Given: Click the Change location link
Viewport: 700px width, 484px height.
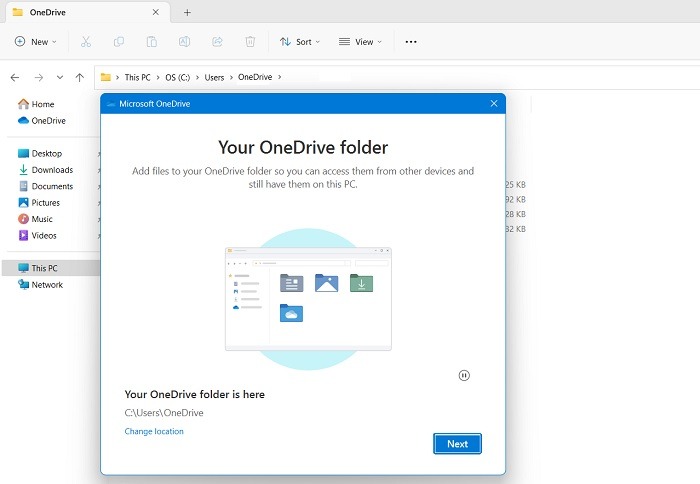Looking at the screenshot, I should [x=154, y=431].
